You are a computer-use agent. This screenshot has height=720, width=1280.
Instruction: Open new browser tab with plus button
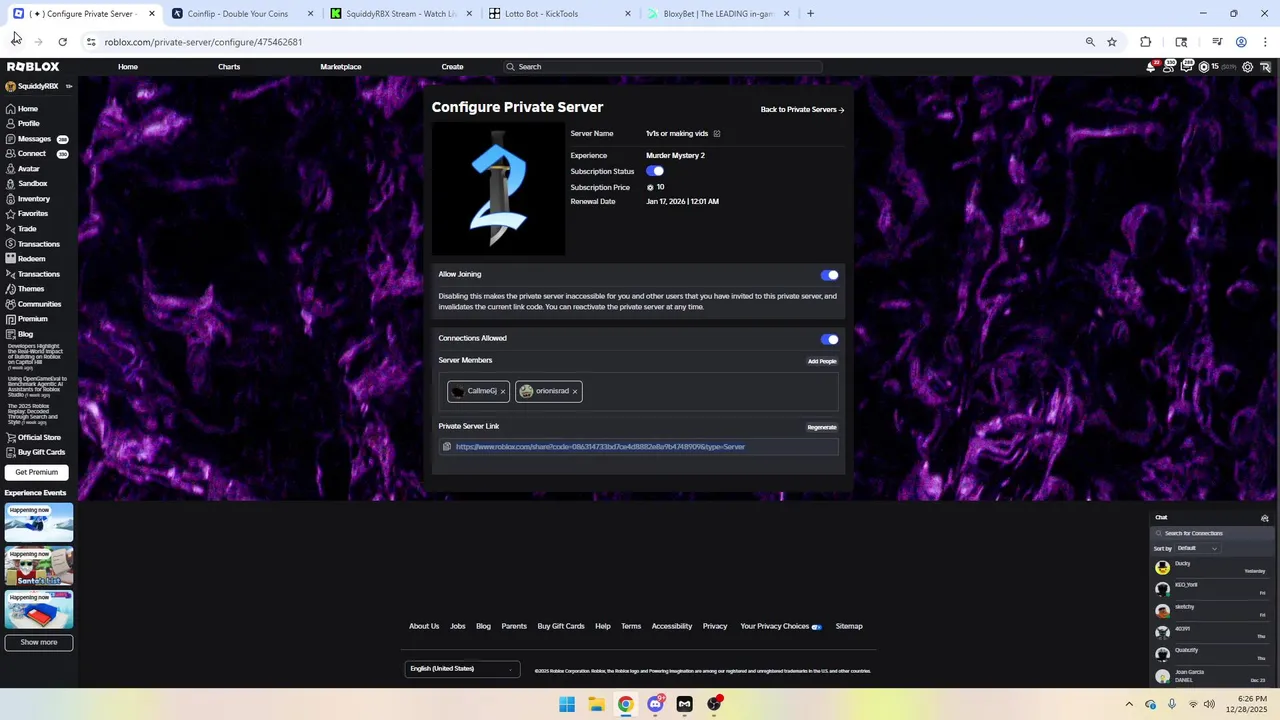tap(810, 14)
